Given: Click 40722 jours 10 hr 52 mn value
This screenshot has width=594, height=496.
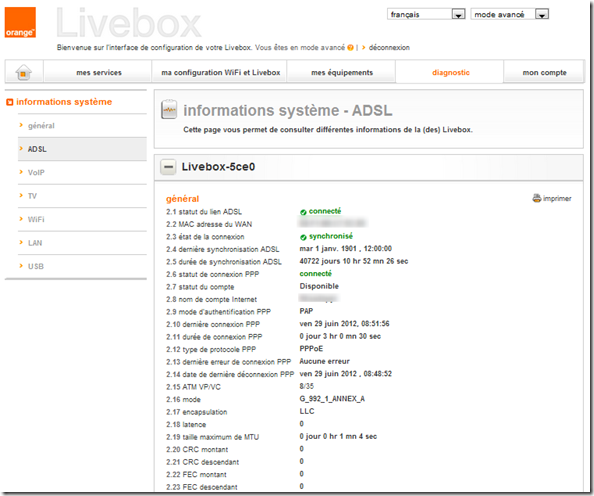Looking at the screenshot, I should [354, 261].
